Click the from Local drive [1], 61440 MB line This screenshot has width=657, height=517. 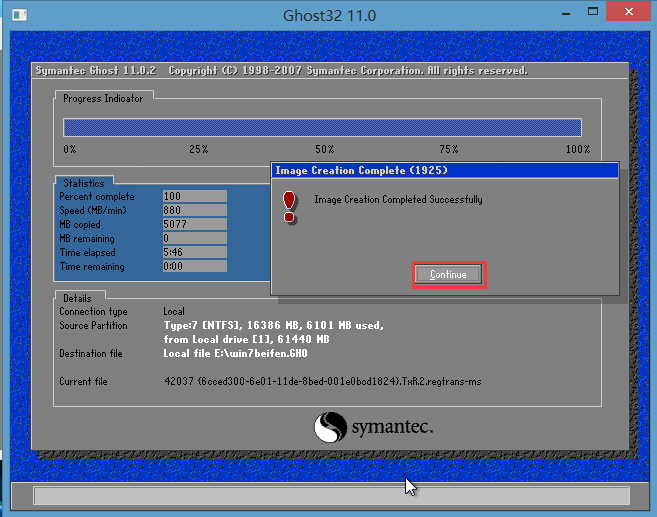[246, 339]
